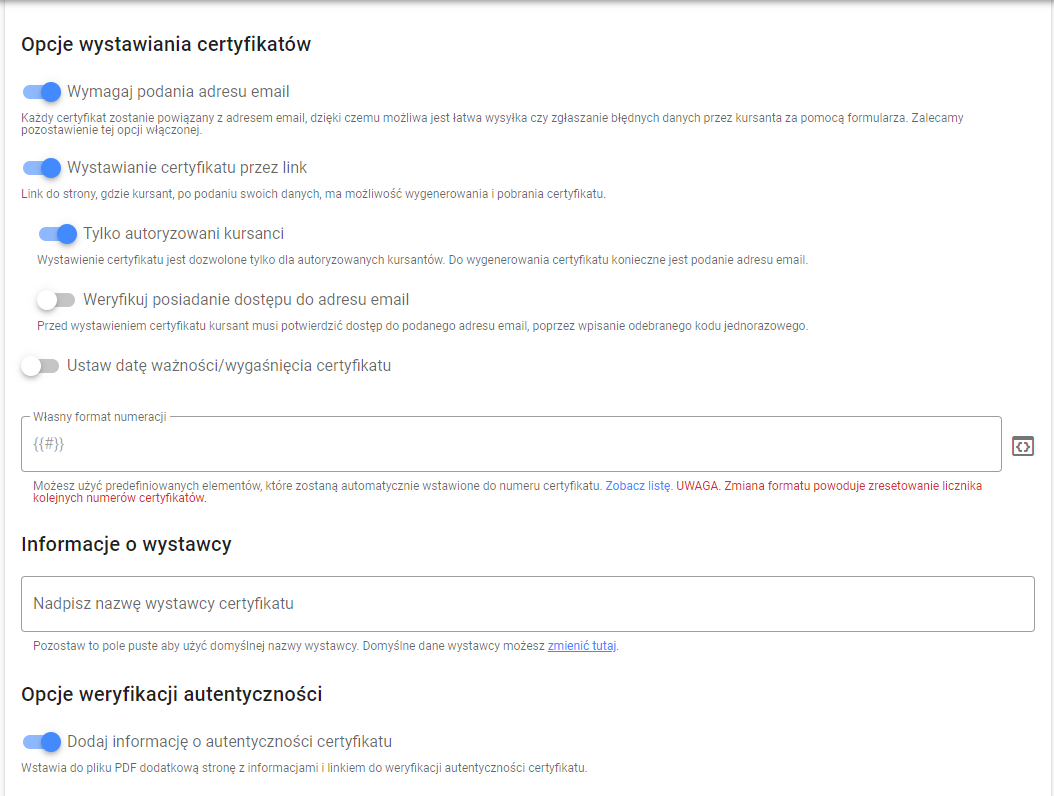The height and width of the screenshot is (796, 1054).
Task: Focus the 'Własny format numeracji' field
Action: pyautogui.click(x=511, y=444)
